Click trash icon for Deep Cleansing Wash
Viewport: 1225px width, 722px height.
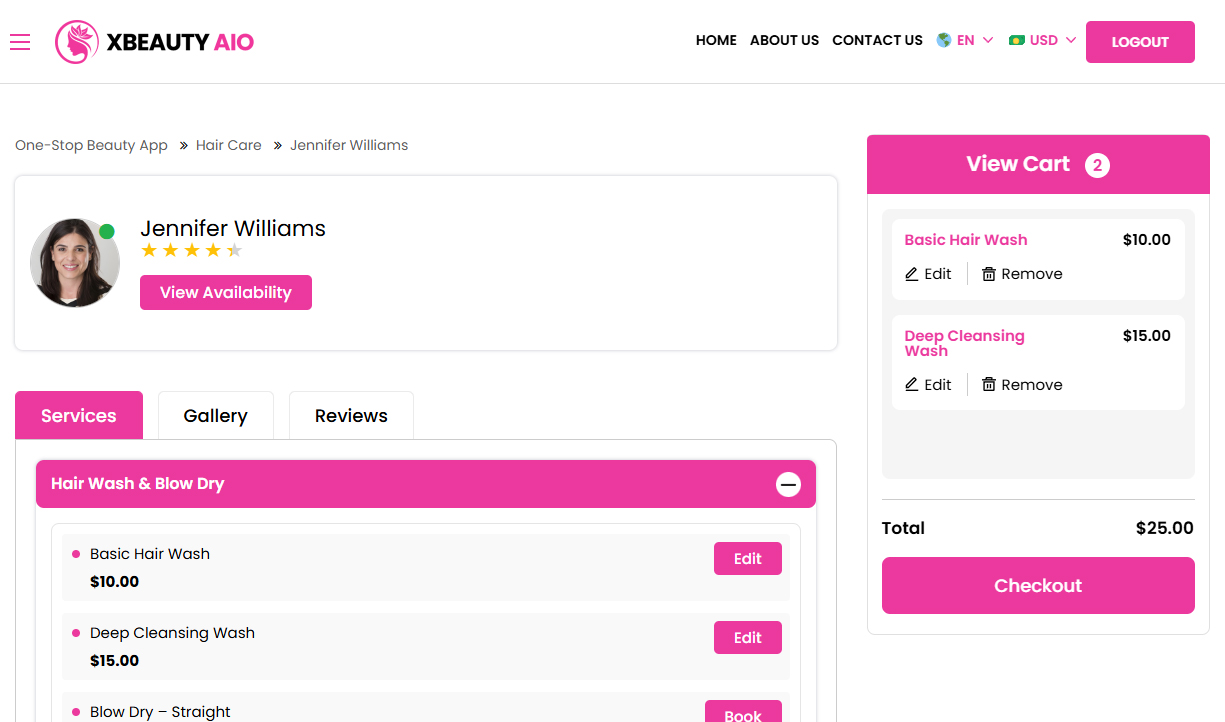click(989, 385)
